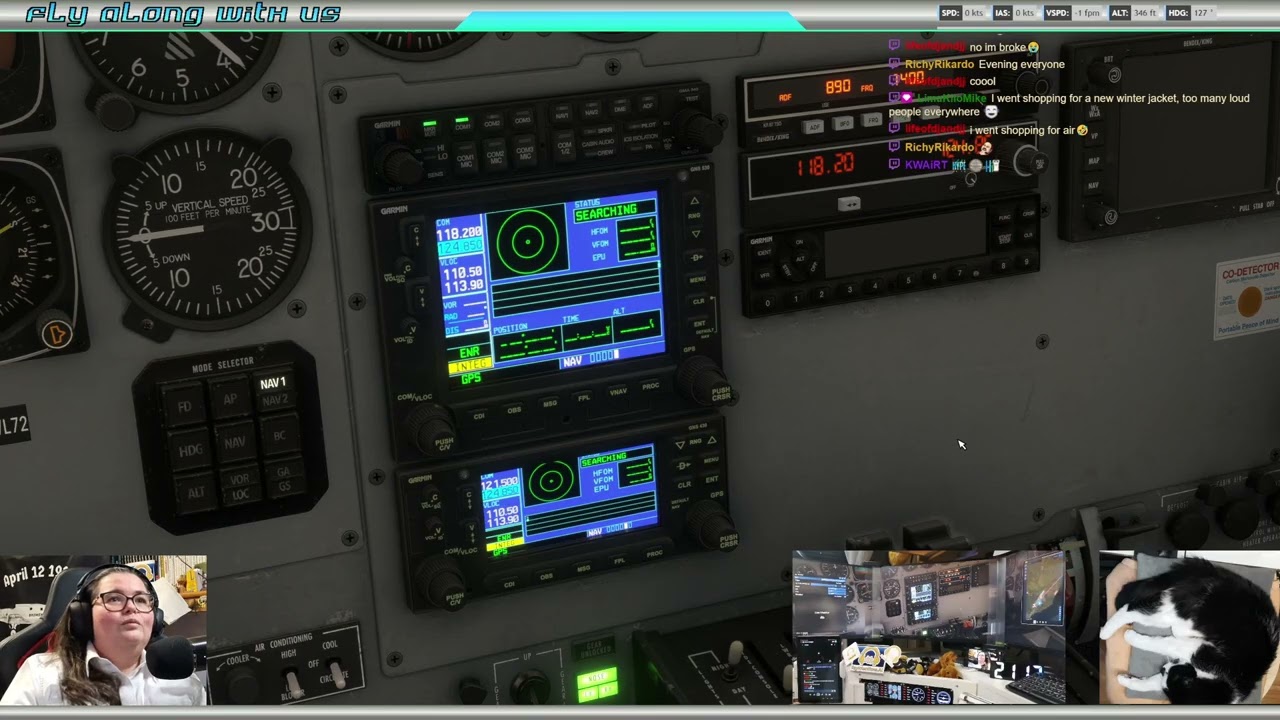The height and width of the screenshot is (720, 1280).
Task: Toggle the COM2 receive button on the audio panel
Action: (x=492, y=121)
